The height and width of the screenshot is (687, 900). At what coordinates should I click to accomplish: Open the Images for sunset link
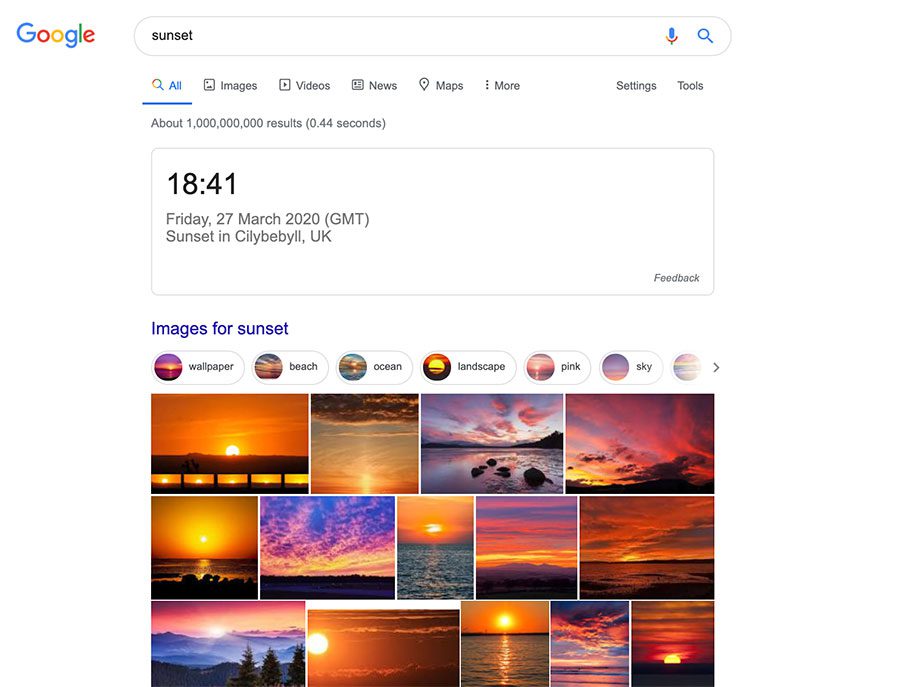click(220, 329)
